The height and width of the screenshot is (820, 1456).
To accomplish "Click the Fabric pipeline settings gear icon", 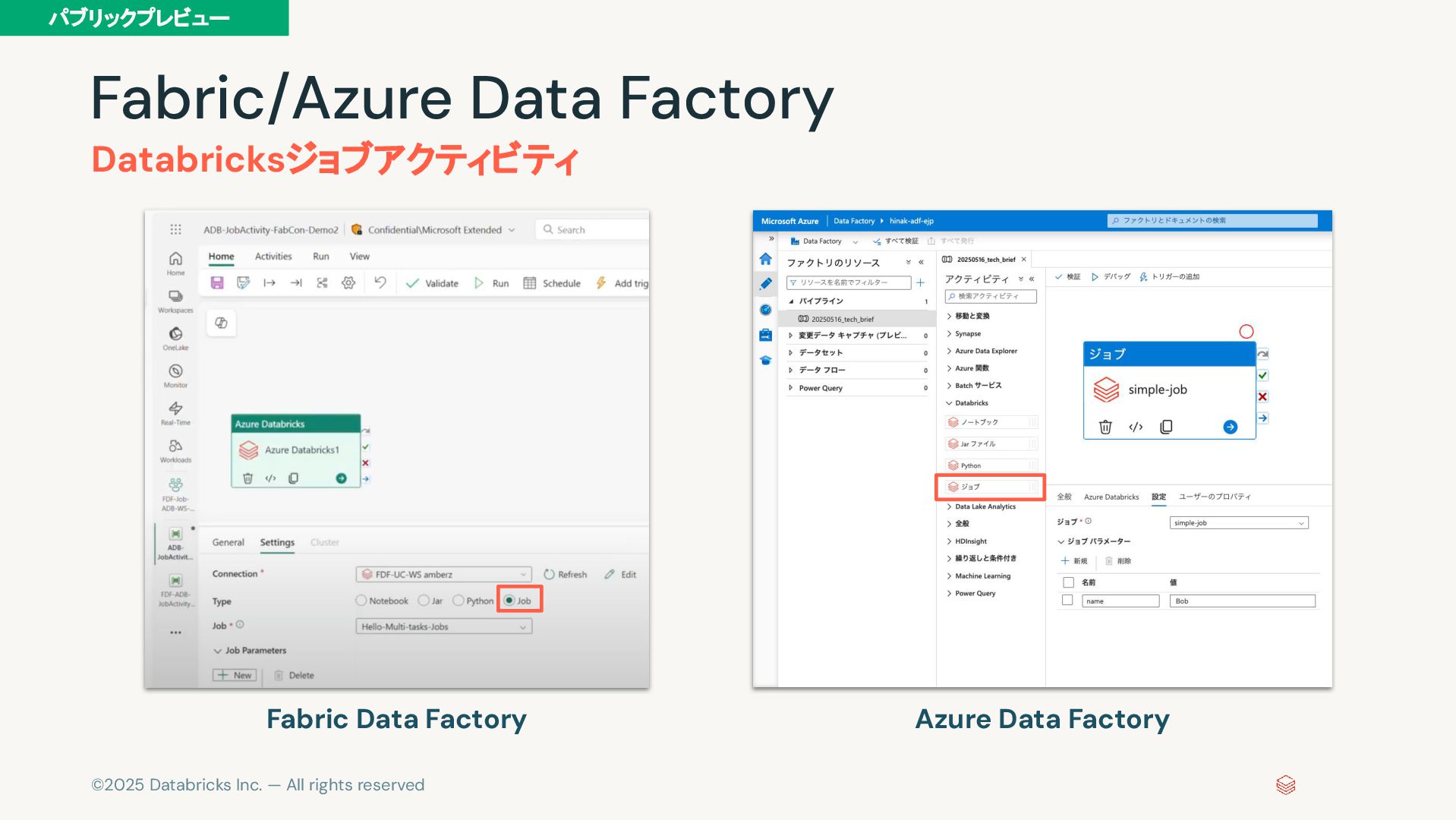I will [x=348, y=283].
